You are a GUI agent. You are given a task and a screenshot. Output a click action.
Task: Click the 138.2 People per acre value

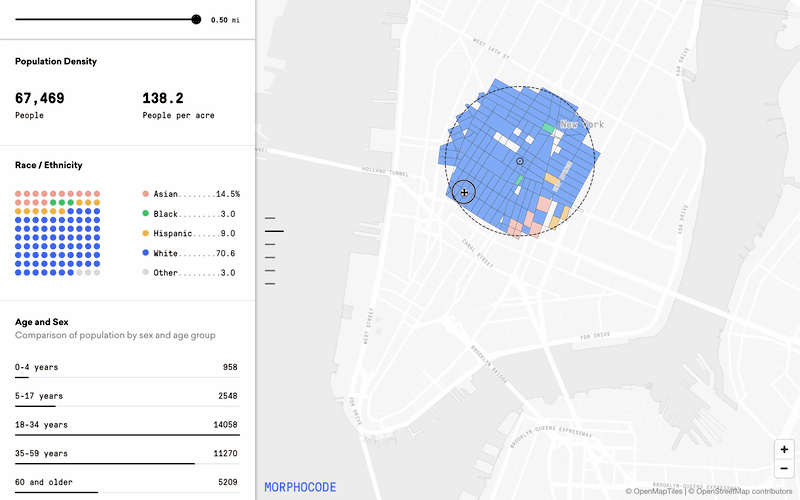pyautogui.click(x=163, y=98)
